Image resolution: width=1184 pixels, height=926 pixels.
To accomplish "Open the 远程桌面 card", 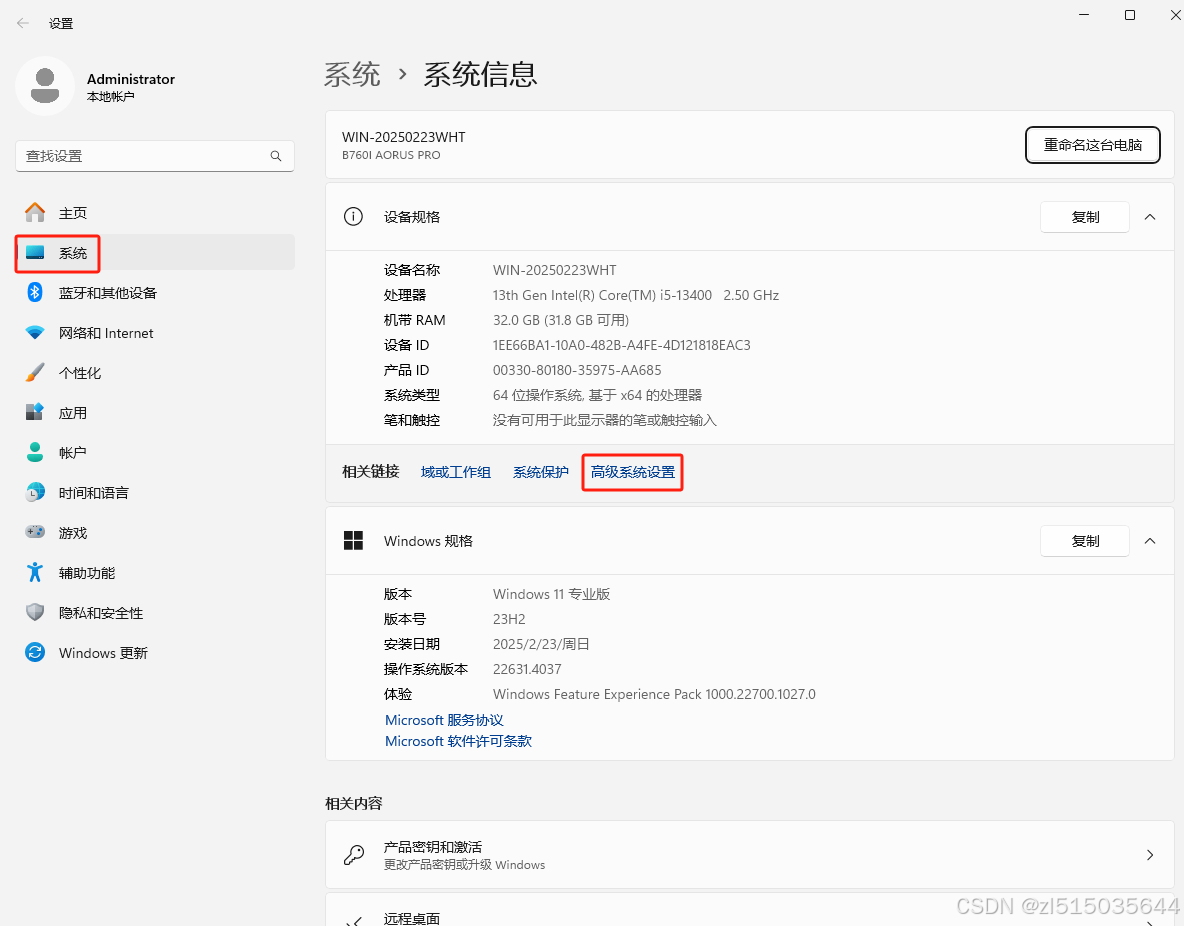I will pyautogui.click(x=750, y=910).
